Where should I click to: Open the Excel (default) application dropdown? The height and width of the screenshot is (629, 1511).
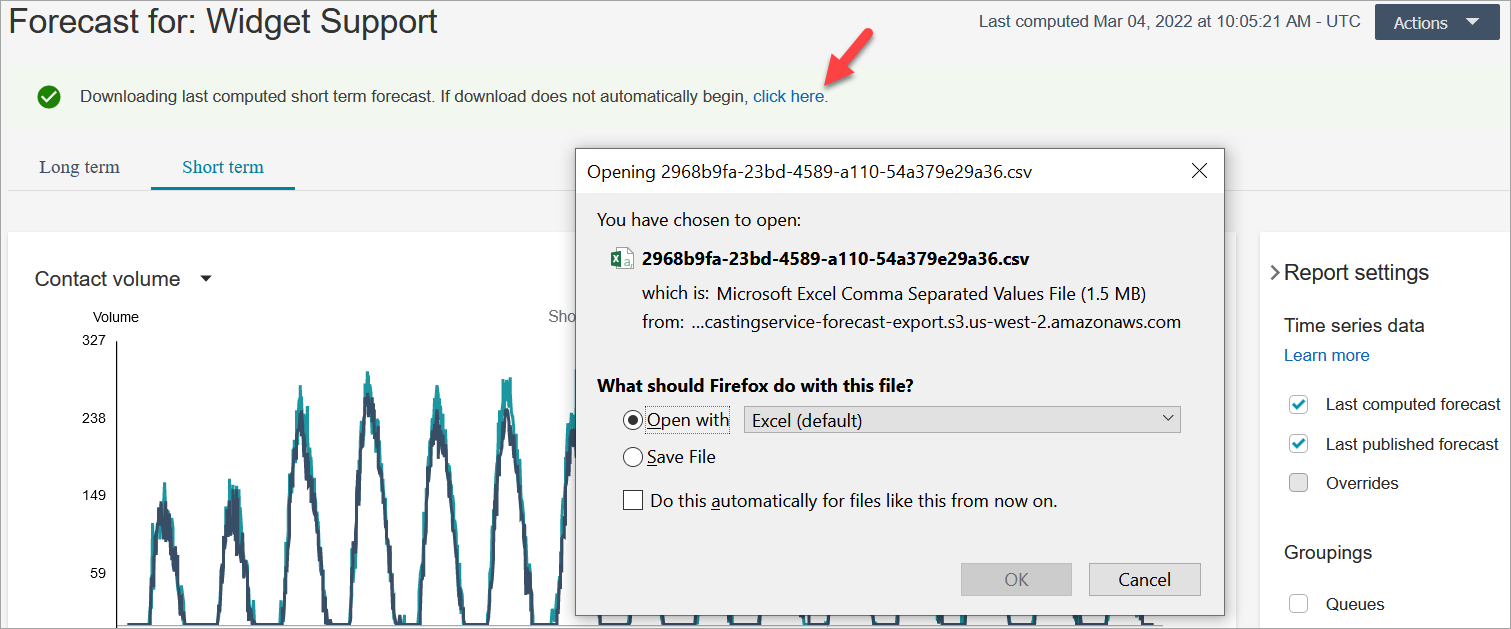[x=1167, y=419]
